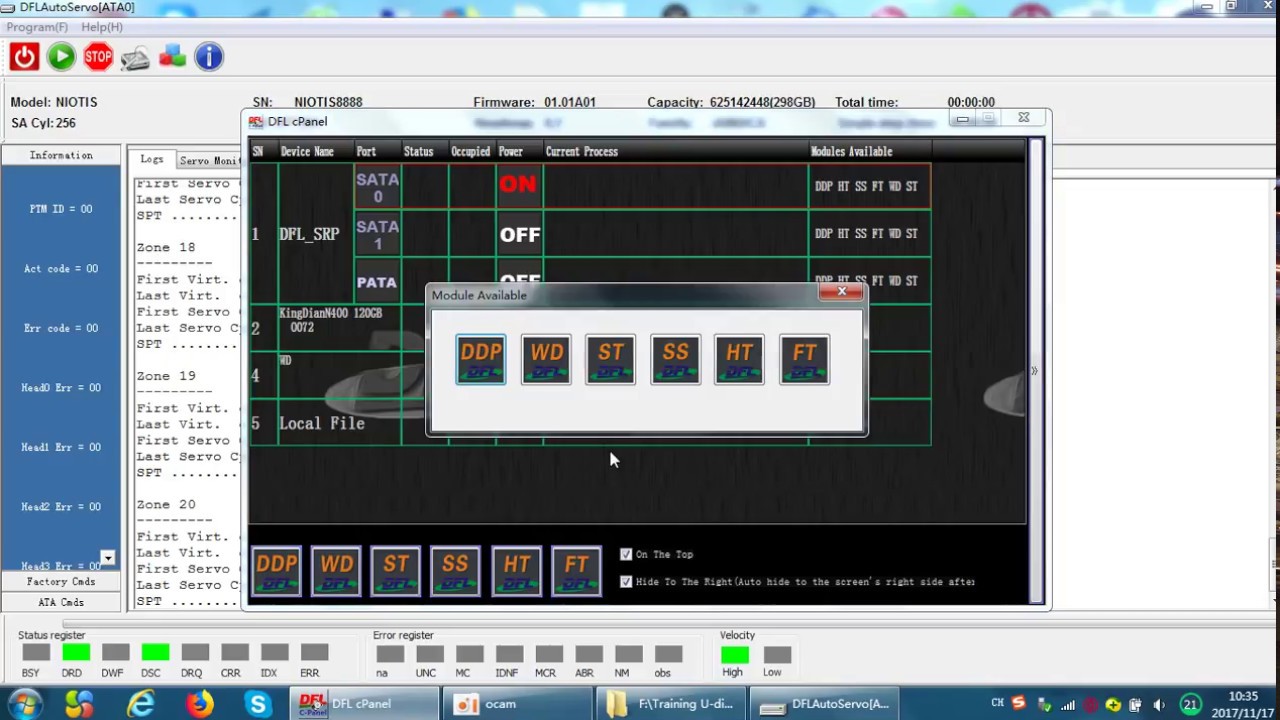Launch SS from cPanel bottom row
Viewport: 1280px width, 720px height.
click(x=456, y=571)
